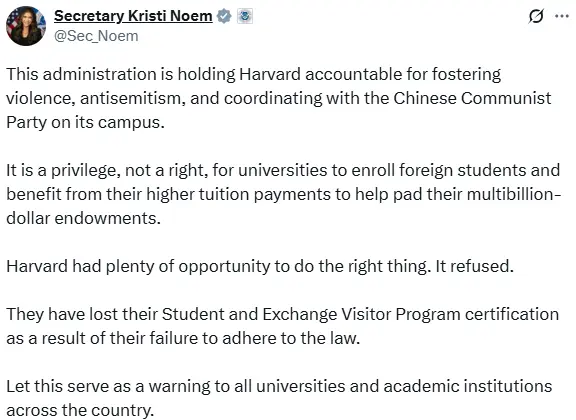Open the Grok explain-post icon

point(536,17)
